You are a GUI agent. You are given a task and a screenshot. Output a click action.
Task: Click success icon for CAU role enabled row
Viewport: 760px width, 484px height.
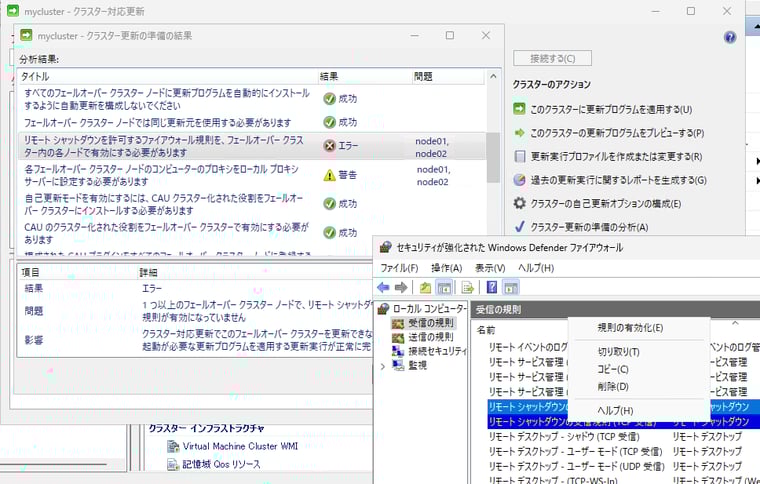click(x=330, y=233)
